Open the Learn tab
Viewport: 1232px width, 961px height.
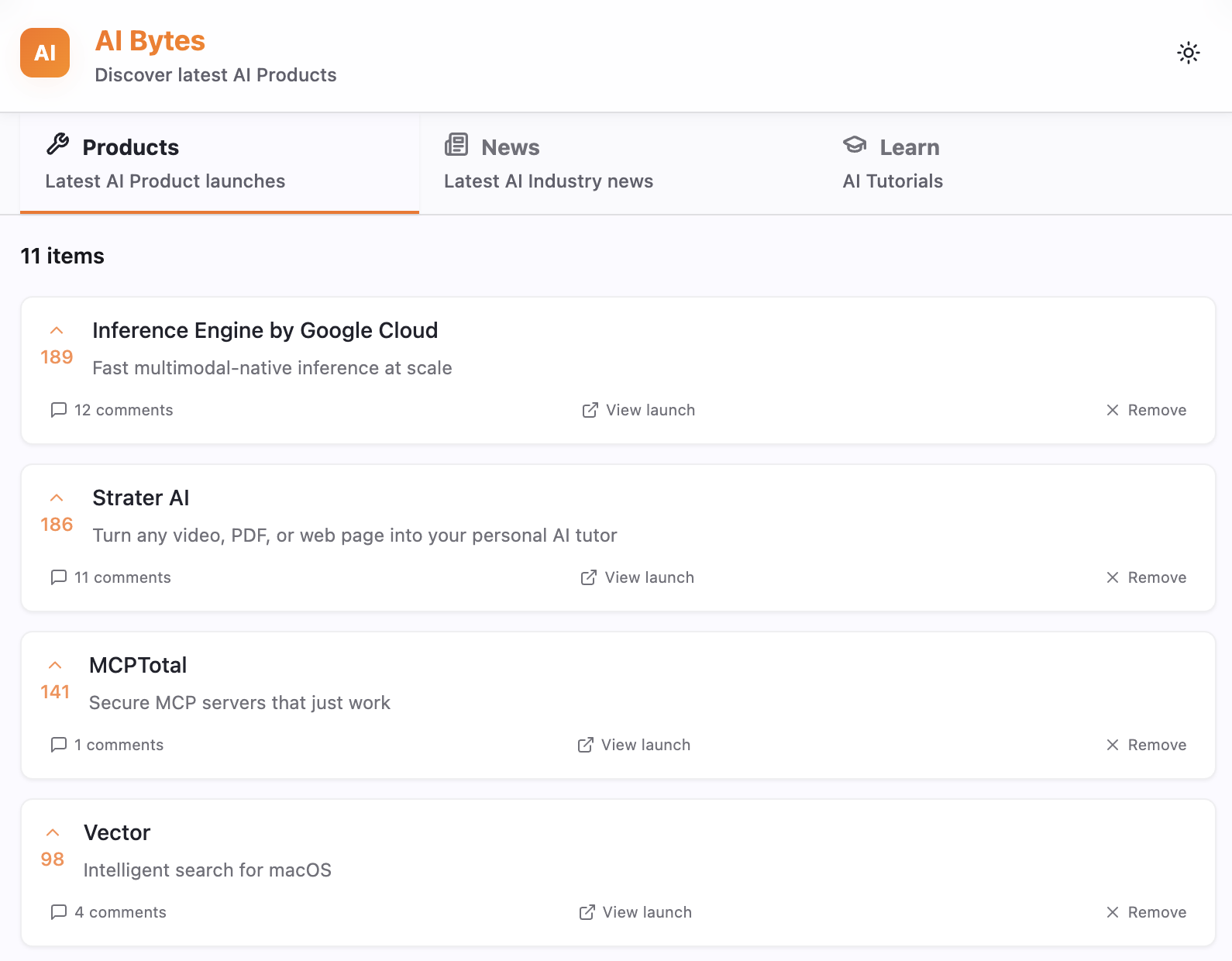click(1017, 164)
